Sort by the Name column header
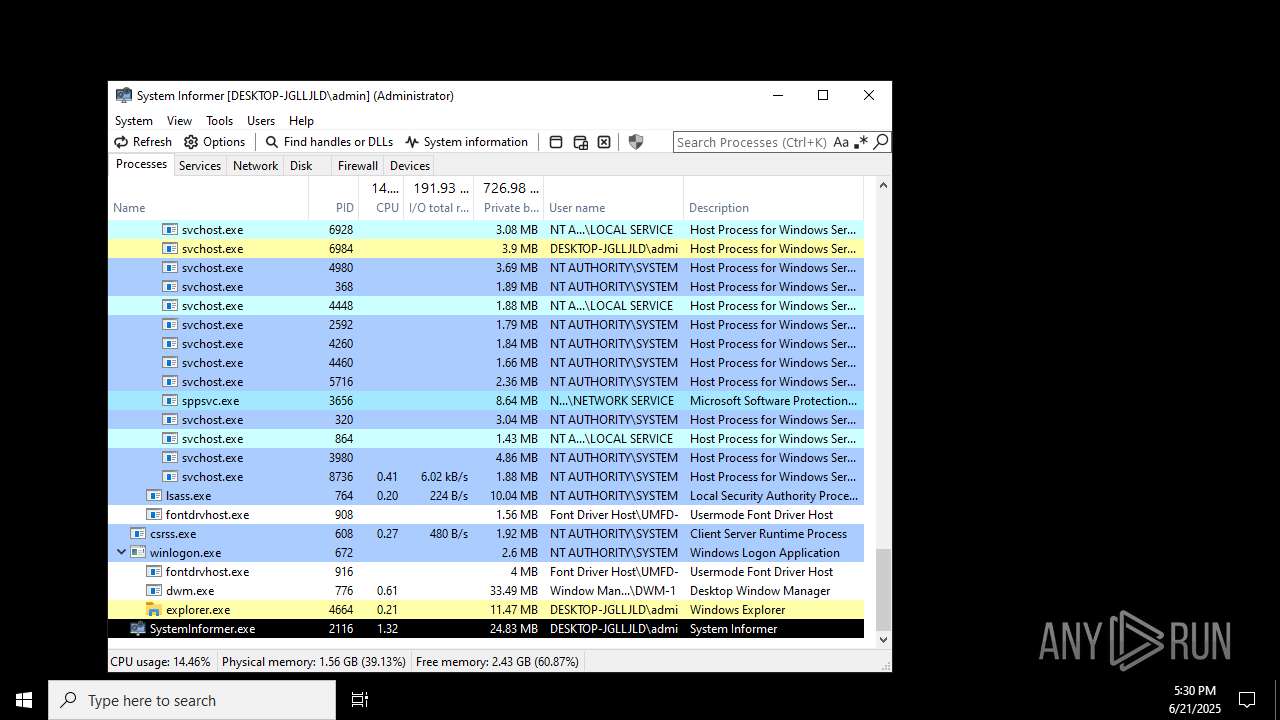The image size is (1280, 720). (208, 198)
